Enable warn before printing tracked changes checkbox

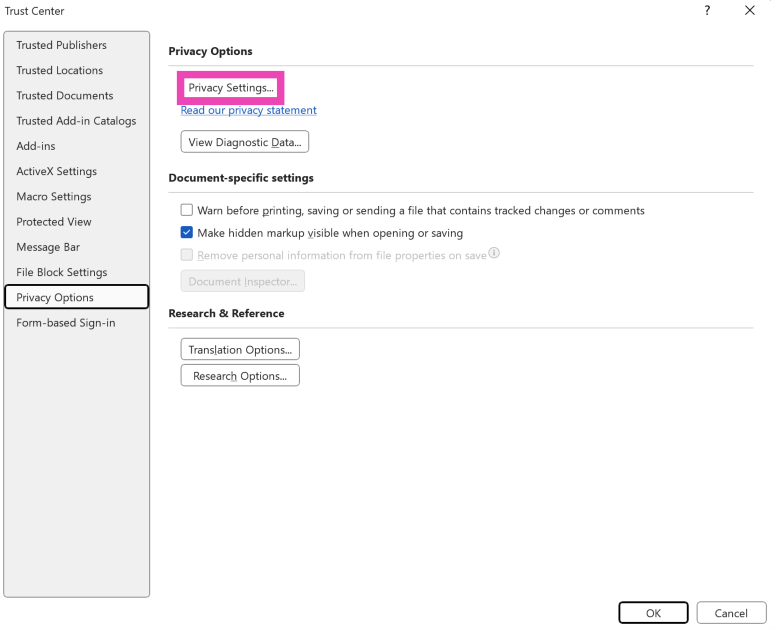click(187, 211)
